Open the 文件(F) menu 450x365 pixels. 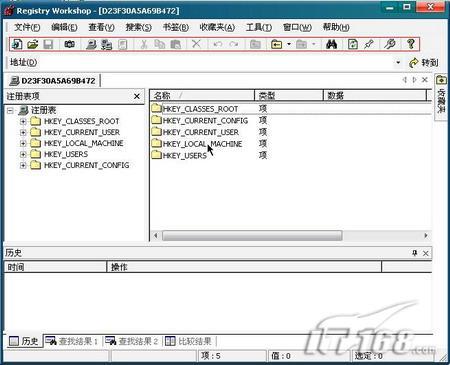27,27
